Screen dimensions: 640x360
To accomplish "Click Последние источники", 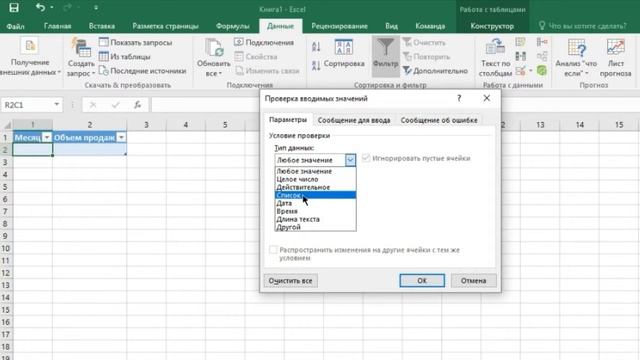I will coord(142,71).
